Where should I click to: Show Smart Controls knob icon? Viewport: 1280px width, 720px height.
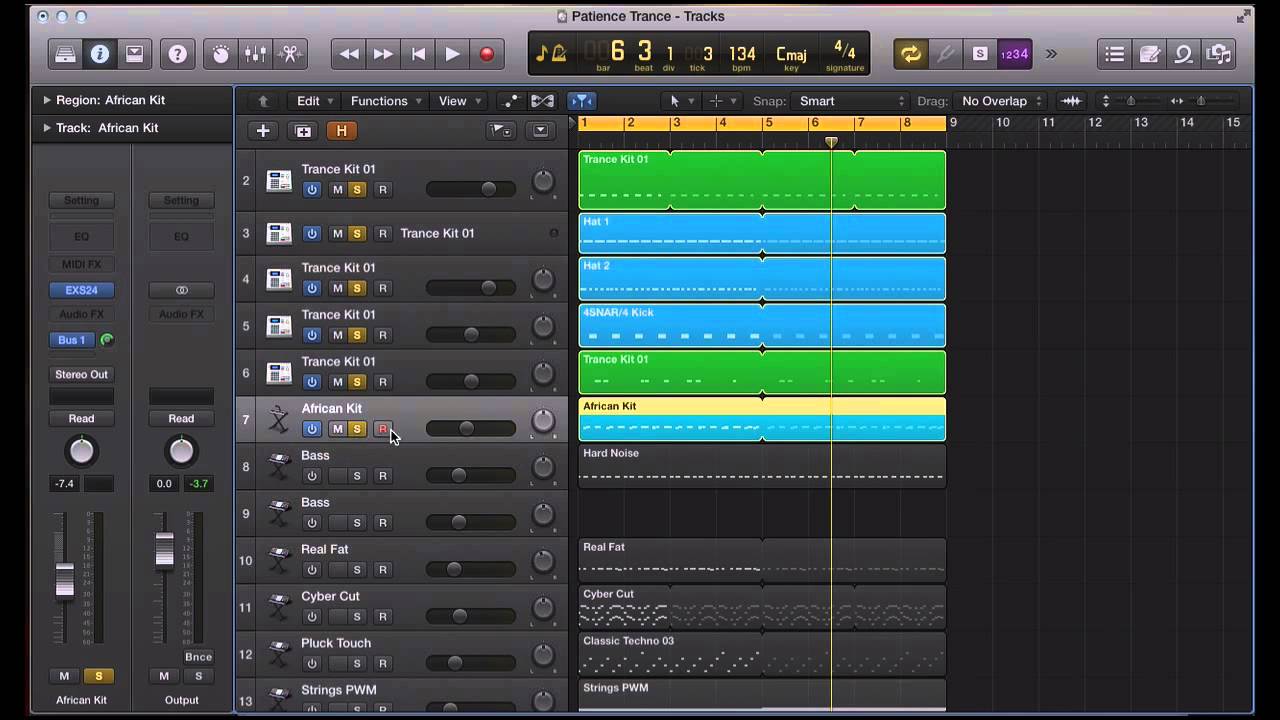tap(221, 54)
